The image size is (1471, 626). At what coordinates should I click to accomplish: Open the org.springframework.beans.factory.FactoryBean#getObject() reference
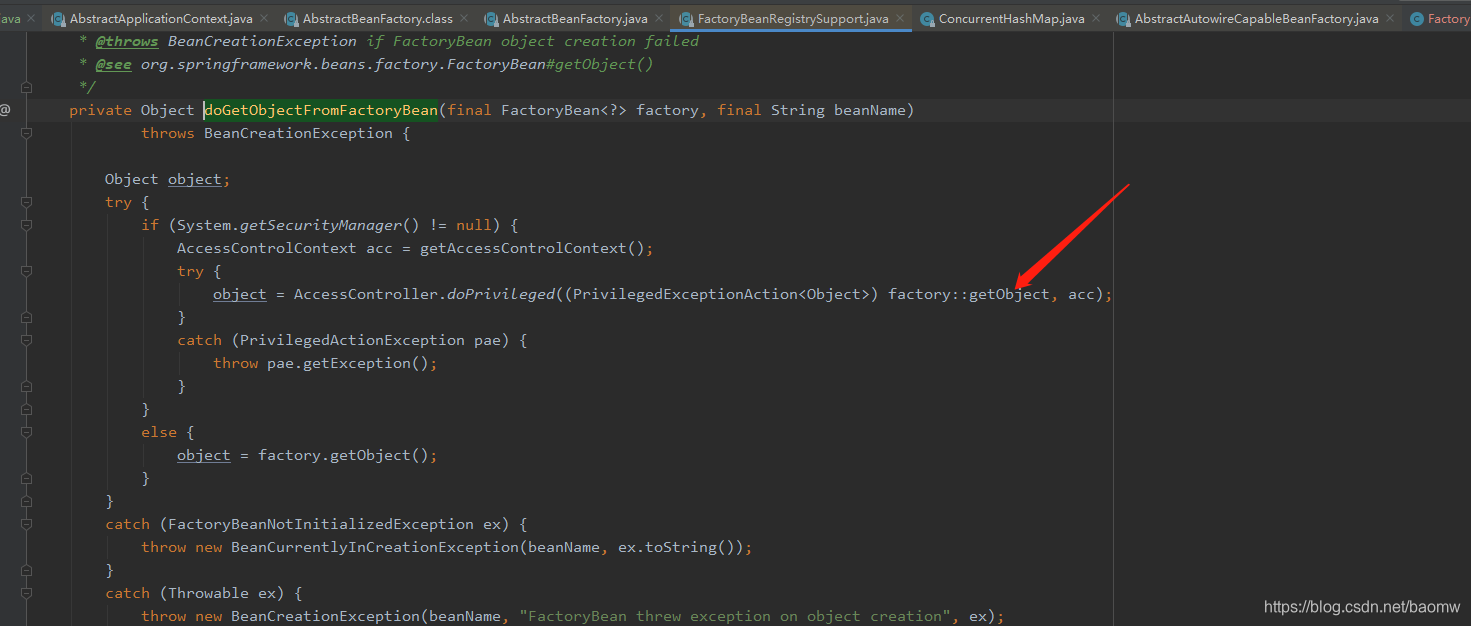click(x=396, y=64)
